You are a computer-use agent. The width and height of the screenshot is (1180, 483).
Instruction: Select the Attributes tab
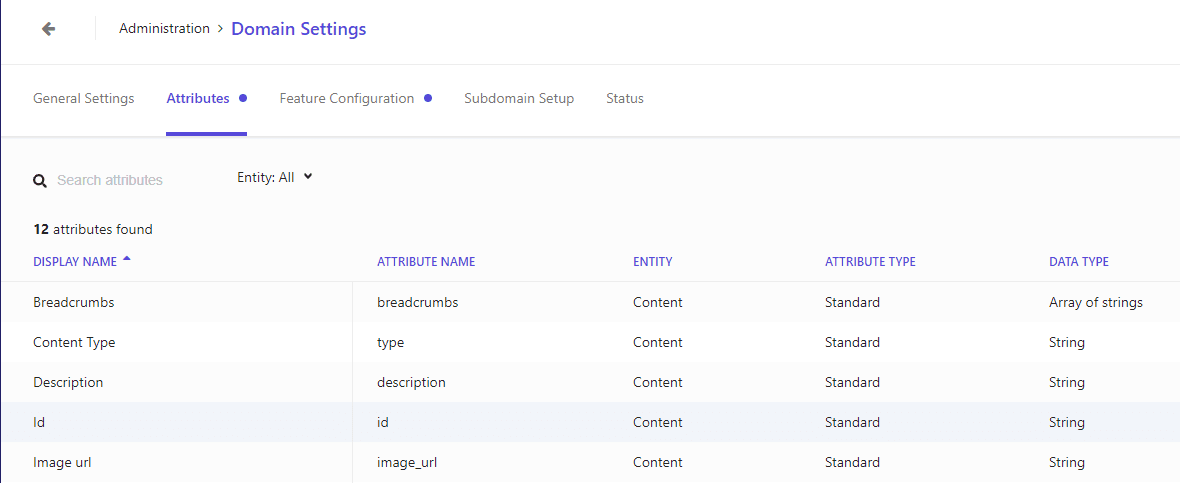pyautogui.click(x=198, y=99)
